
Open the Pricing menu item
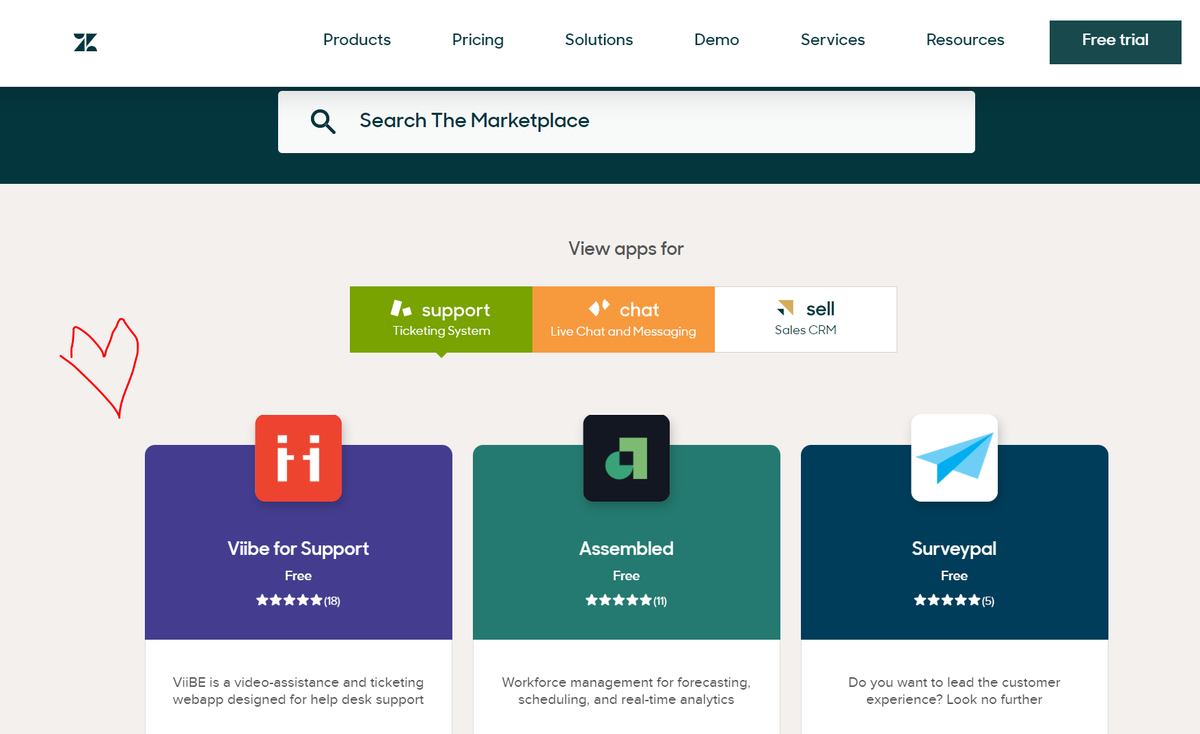point(478,40)
